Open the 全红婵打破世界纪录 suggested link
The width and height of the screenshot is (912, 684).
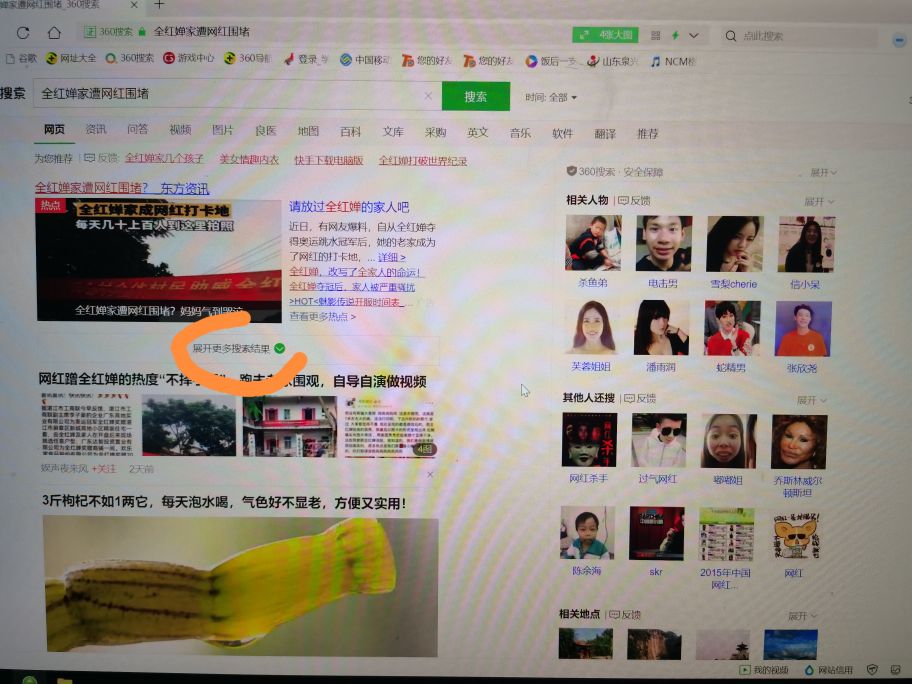tap(425, 158)
